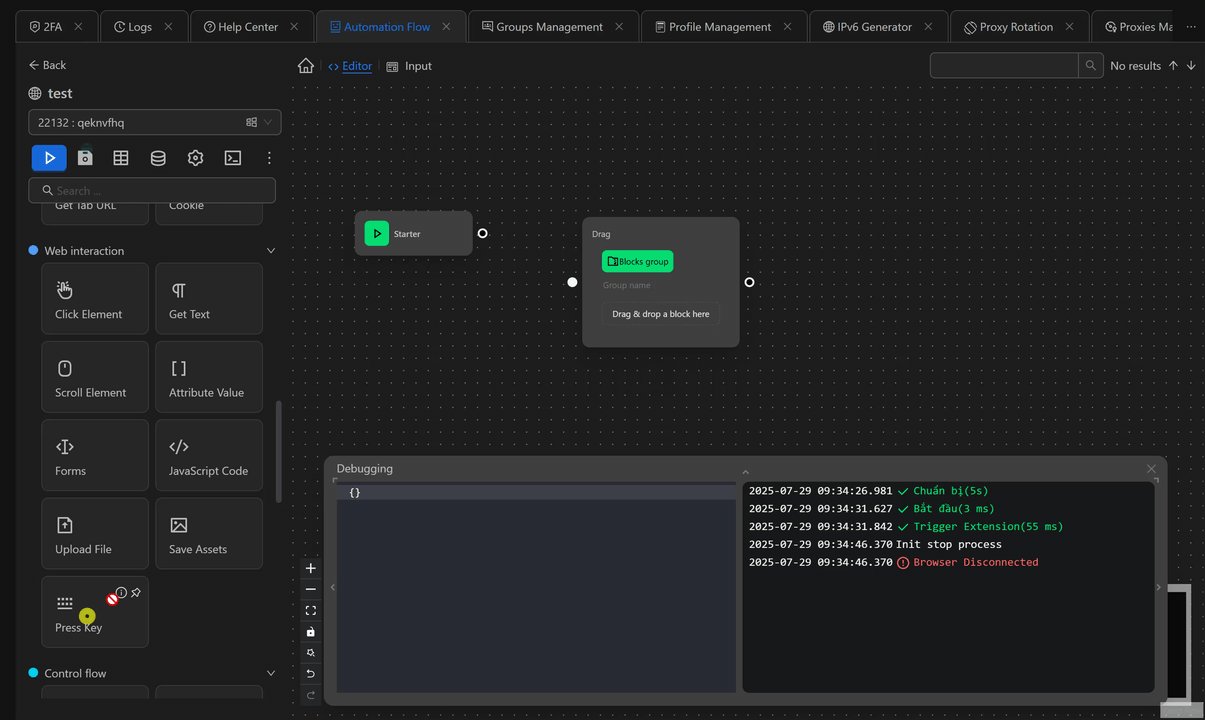Image resolution: width=1205 pixels, height=720 pixels.
Task: Zoom in on the canvas
Action: click(311, 568)
